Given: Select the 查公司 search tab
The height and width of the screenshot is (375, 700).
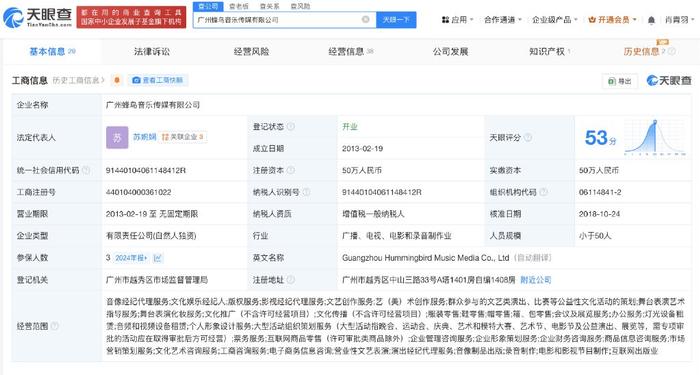Looking at the screenshot, I should tap(208, 6).
